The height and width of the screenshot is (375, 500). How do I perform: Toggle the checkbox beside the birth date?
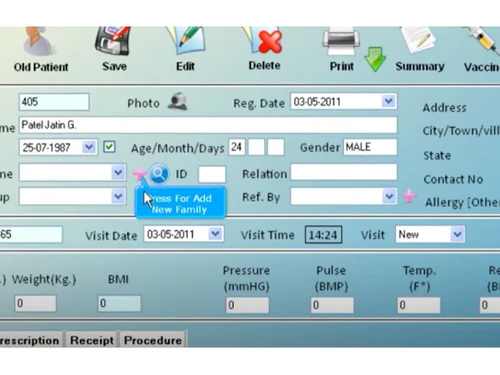tap(109, 147)
